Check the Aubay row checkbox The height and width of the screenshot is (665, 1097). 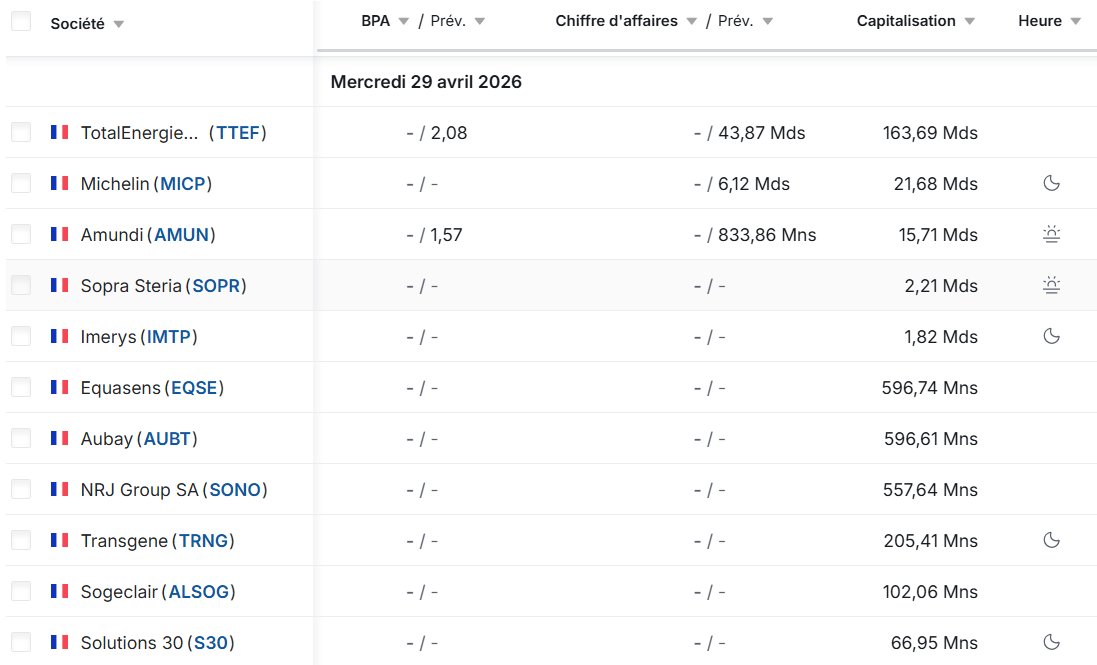21,438
